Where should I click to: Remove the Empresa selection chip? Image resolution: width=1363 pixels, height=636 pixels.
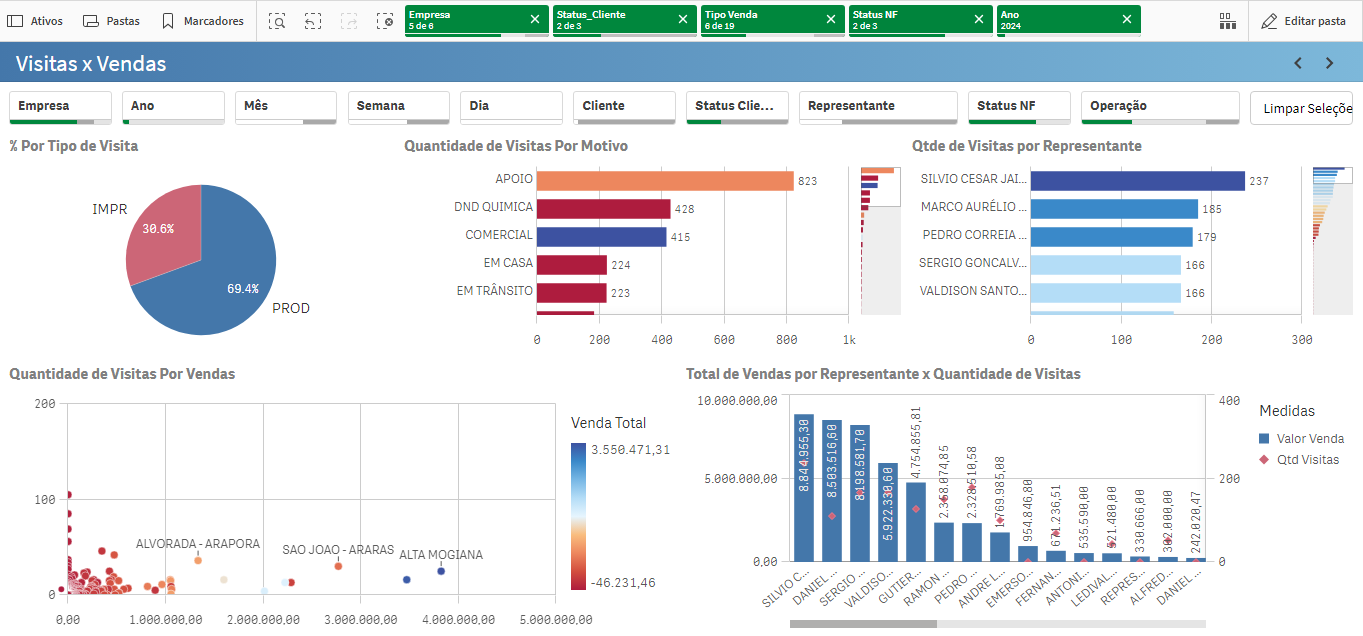tap(534, 19)
